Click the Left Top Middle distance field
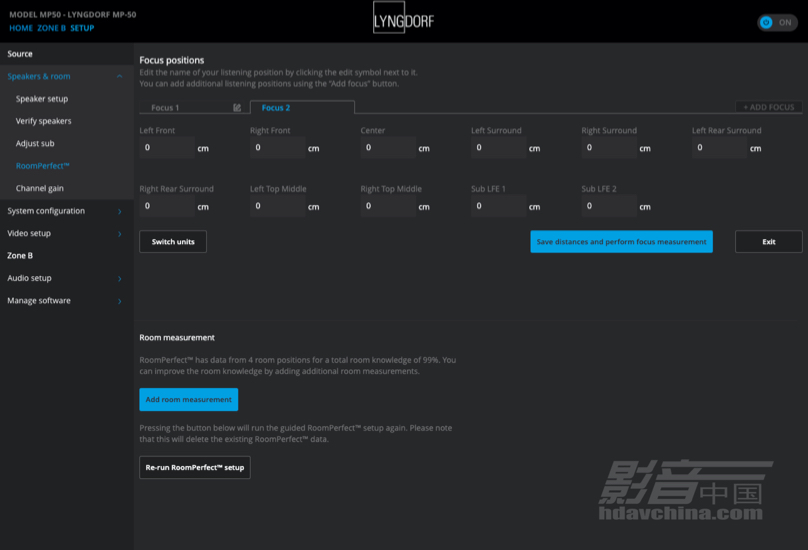The image size is (808, 550). [278, 206]
